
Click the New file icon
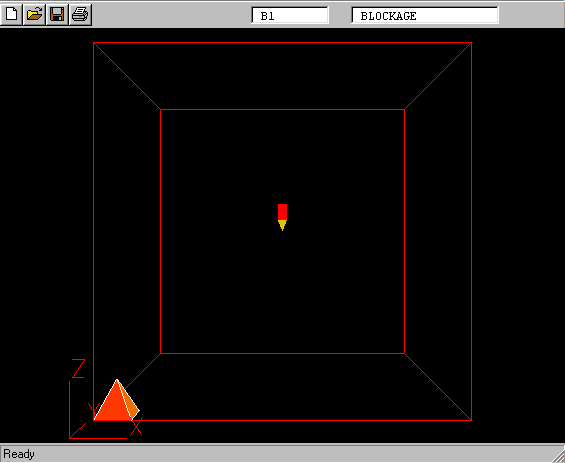click(12, 14)
